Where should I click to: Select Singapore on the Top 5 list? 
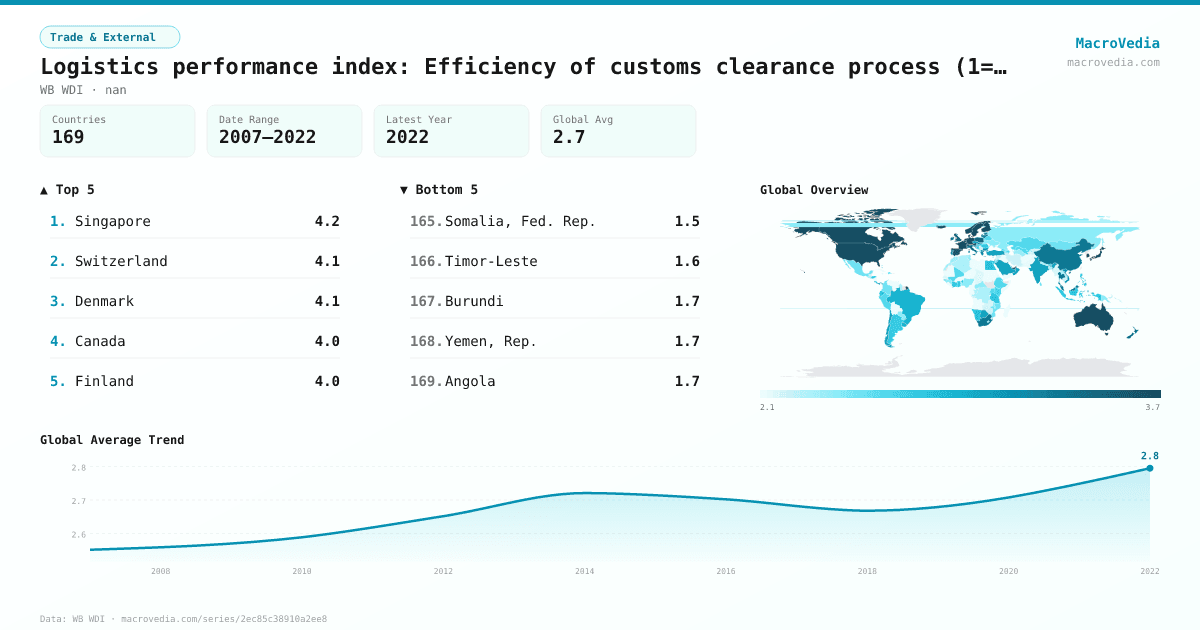[113, 221]
